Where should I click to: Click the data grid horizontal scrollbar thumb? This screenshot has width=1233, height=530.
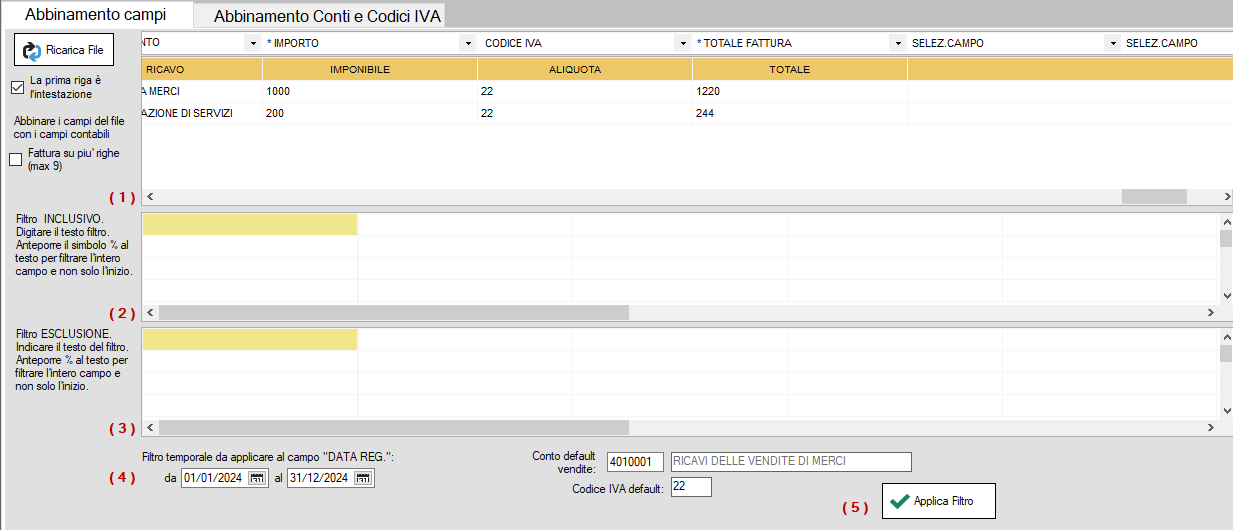(x=1152, y=197)
